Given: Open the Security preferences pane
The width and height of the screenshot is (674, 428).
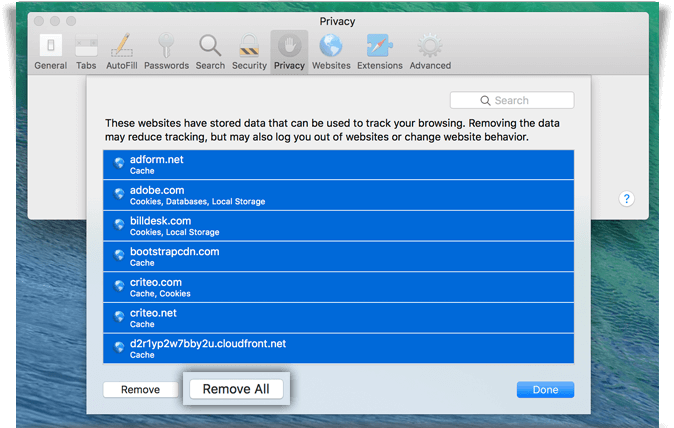Looking at the screenshot, I should [249, 51].
